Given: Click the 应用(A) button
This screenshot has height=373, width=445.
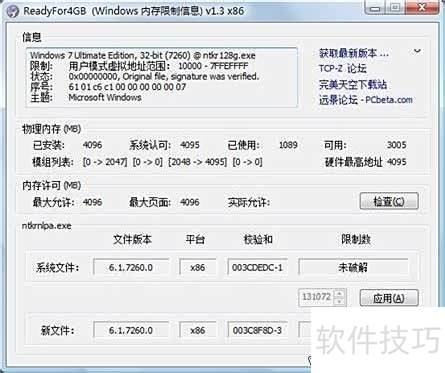Looking at the screenshot, I should click(389, 298).
